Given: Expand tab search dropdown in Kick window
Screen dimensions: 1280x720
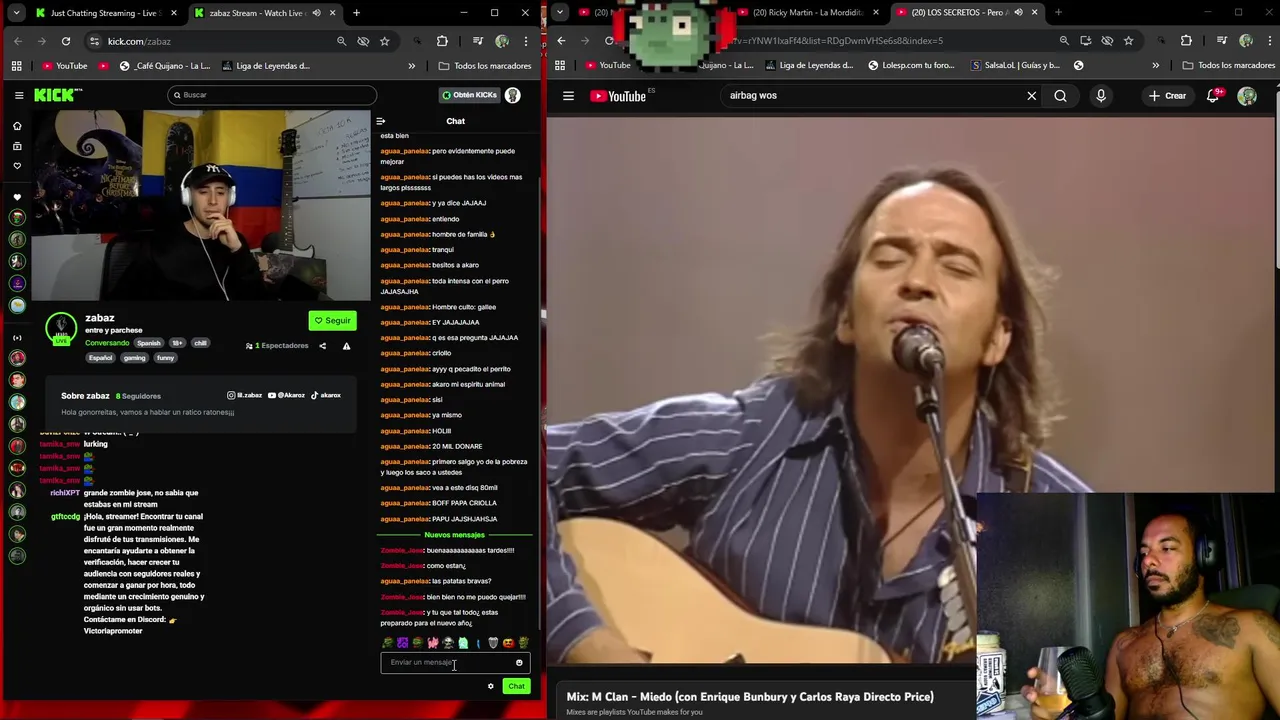Looking at the screenshot, I should click(16, 13).
